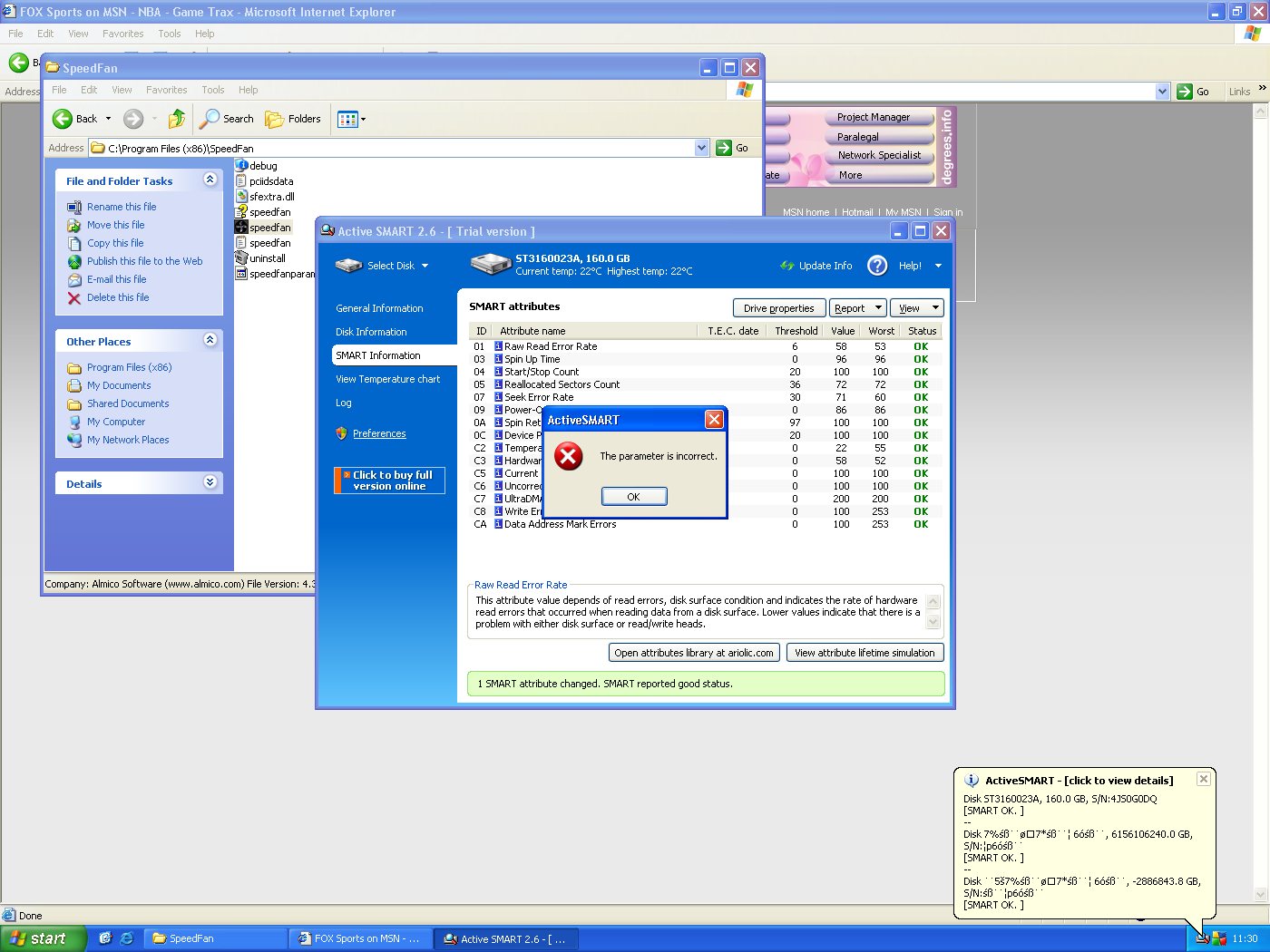Collapse Other Places panel
Screen dimensions: 1270x952
tap(210, 340)
